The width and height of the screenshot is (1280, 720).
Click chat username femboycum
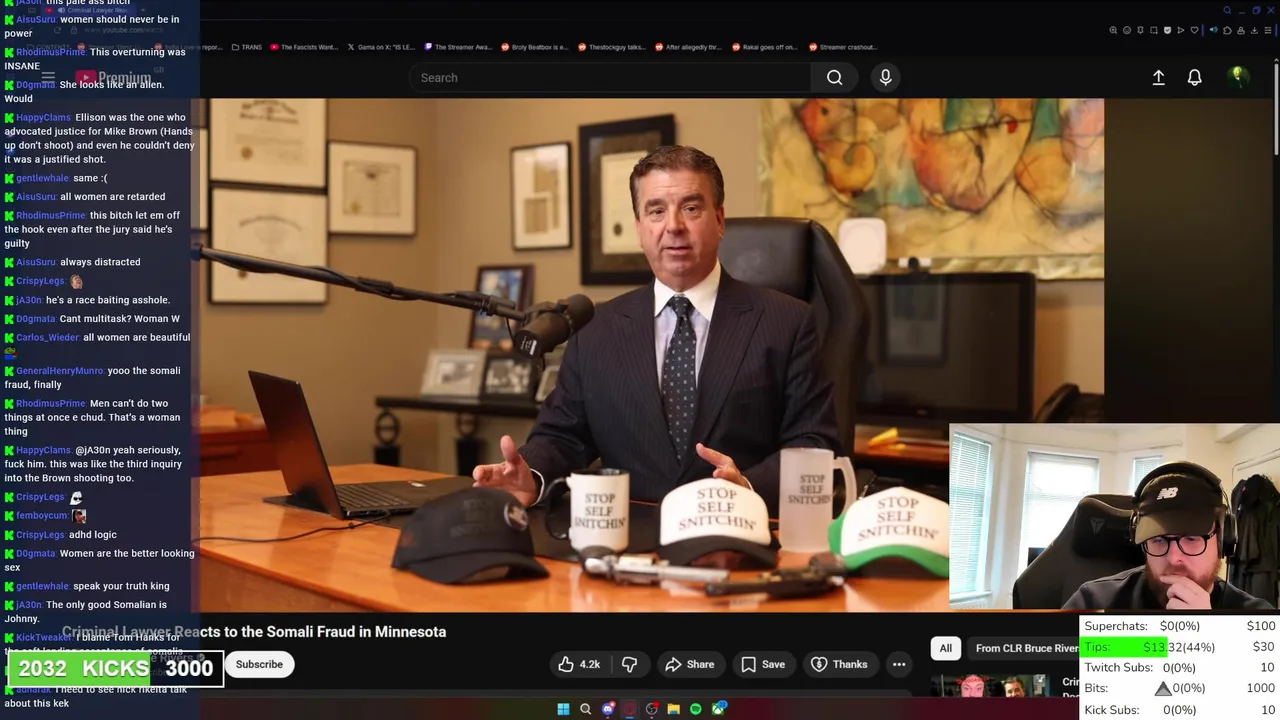coord(42,516)
